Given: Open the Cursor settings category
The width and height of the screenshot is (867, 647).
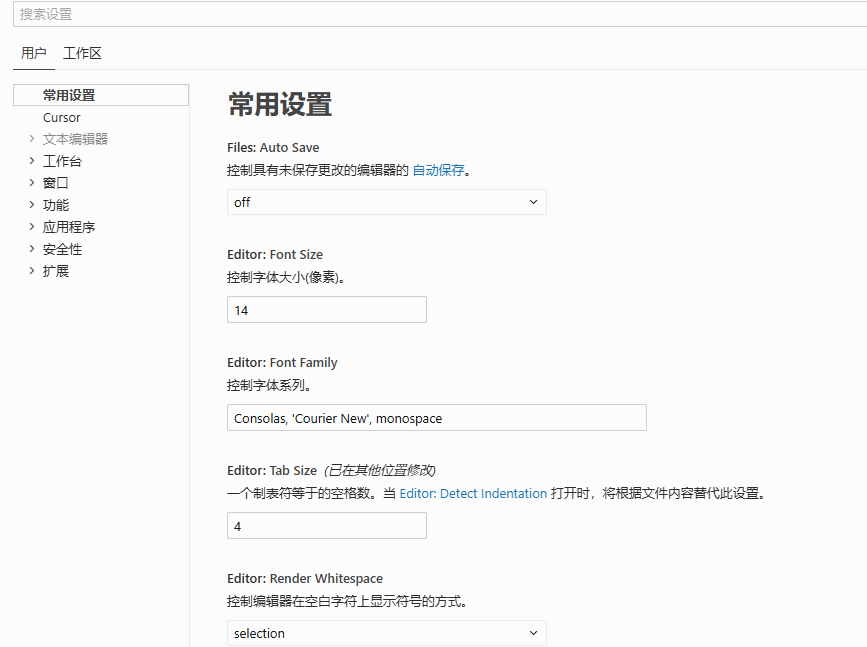Looking at the screenshot, I should click(62, 118).
